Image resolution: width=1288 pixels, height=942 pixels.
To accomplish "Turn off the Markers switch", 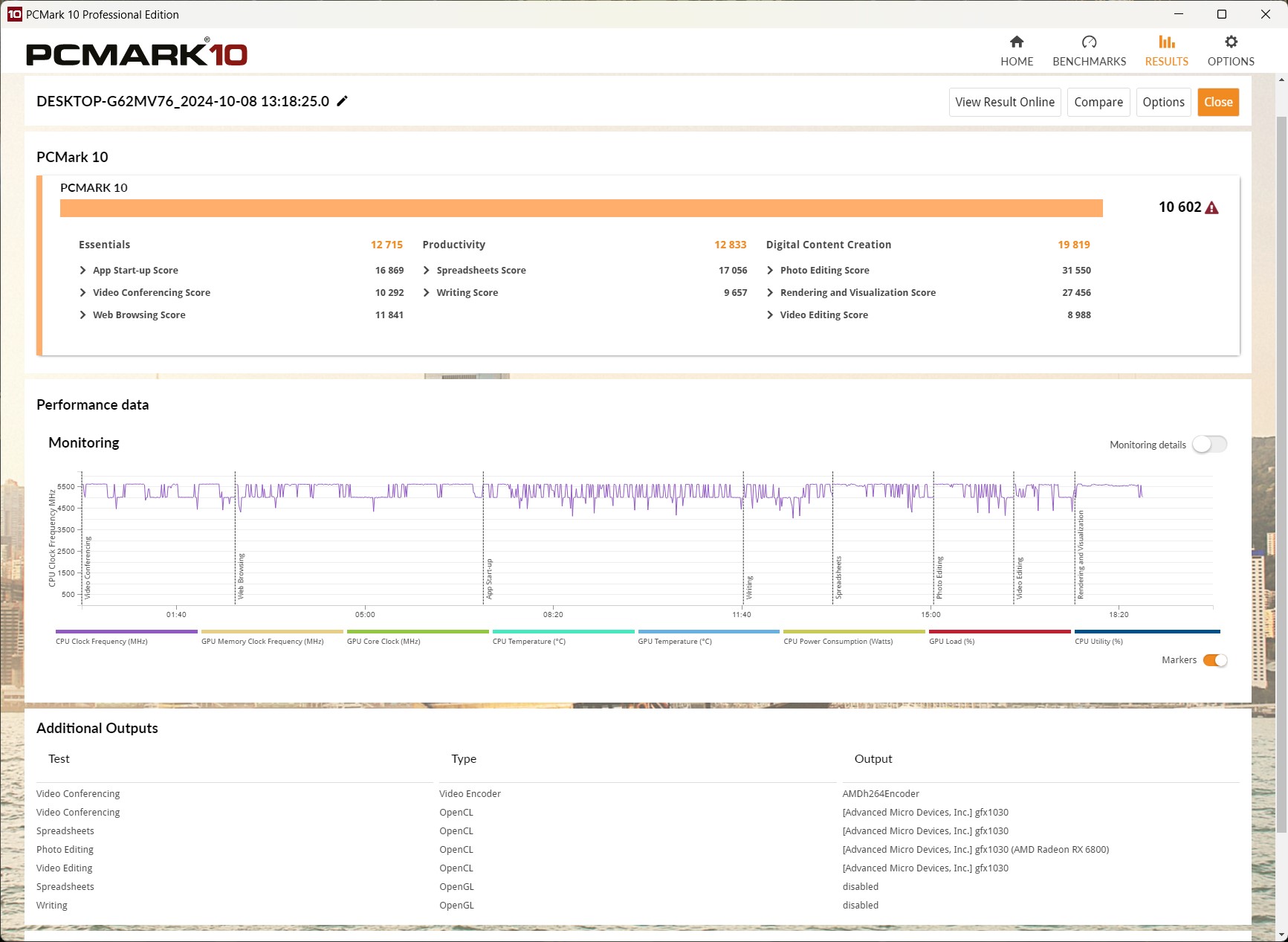I will click(x=1214, y=660).
